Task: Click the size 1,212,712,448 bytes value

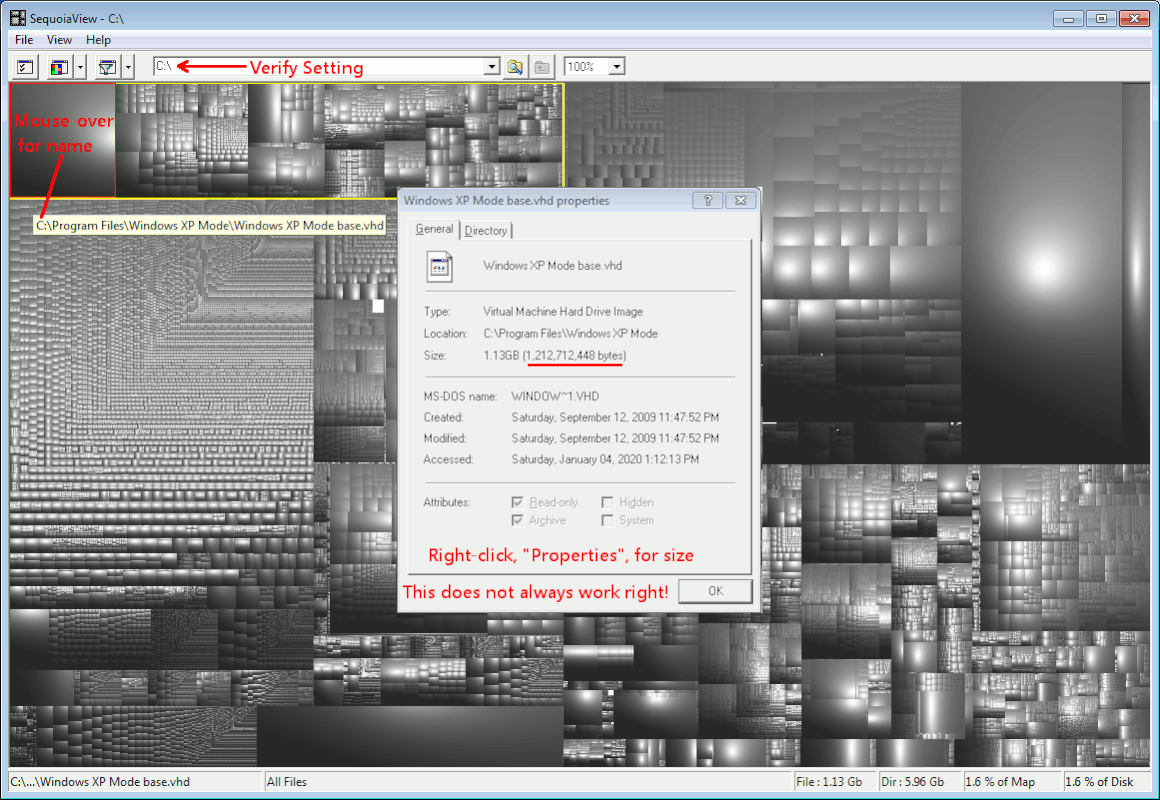Action: pyautogui.click(x=575, y=355)
